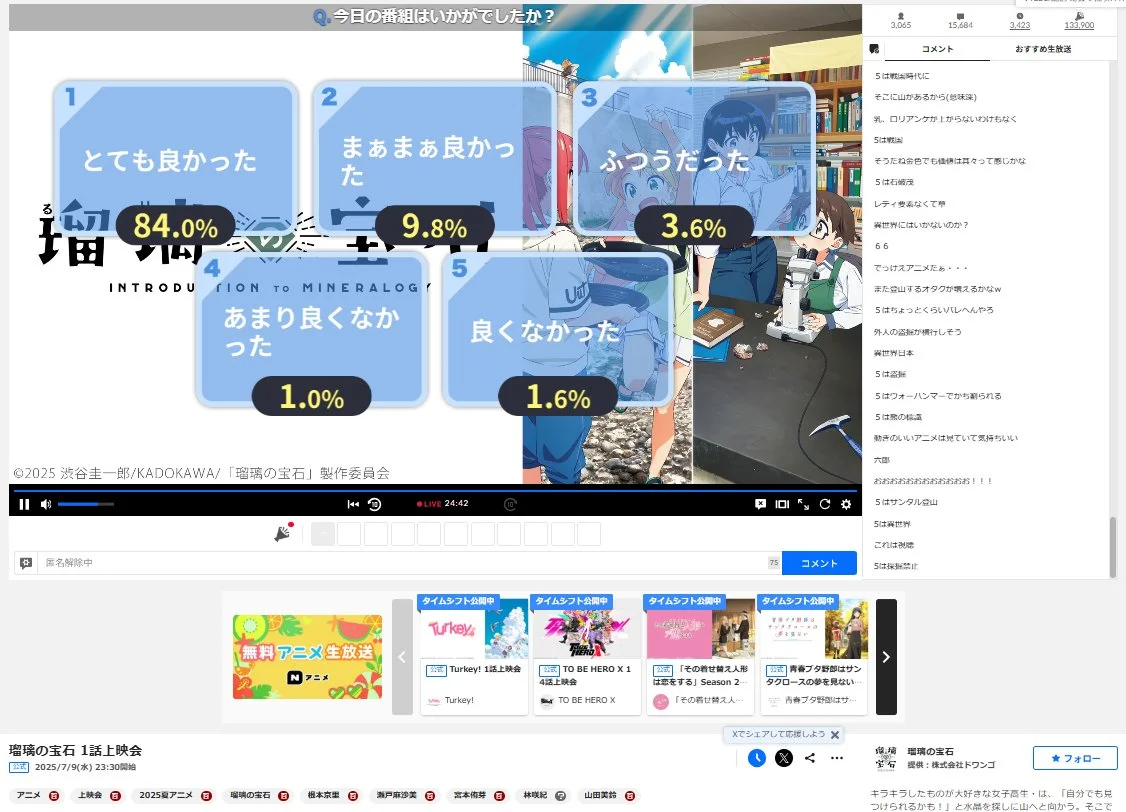Enter fullscreen mode on the player
1126x812 pixels.
(804, 504)
